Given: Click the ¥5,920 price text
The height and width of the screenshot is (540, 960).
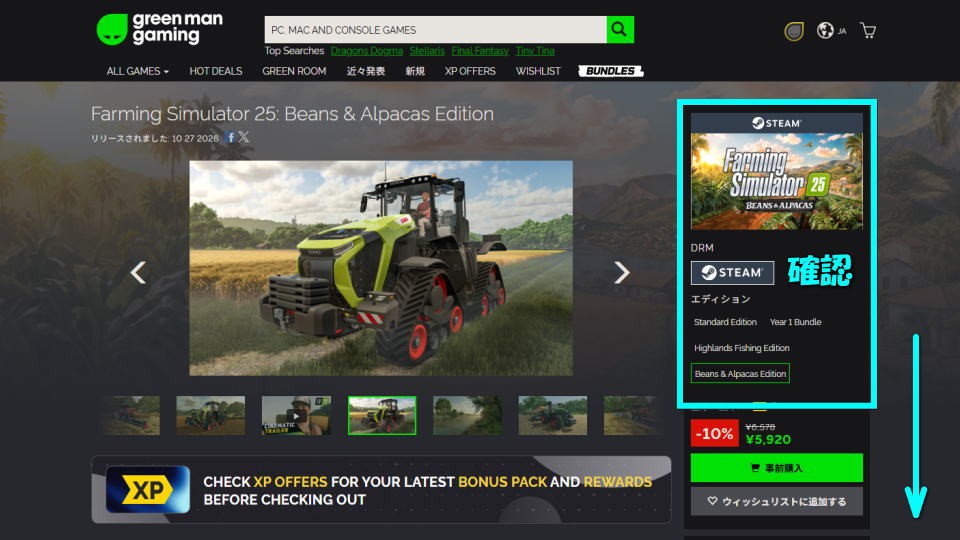Looking at the screenshot, I should (768, 440).
